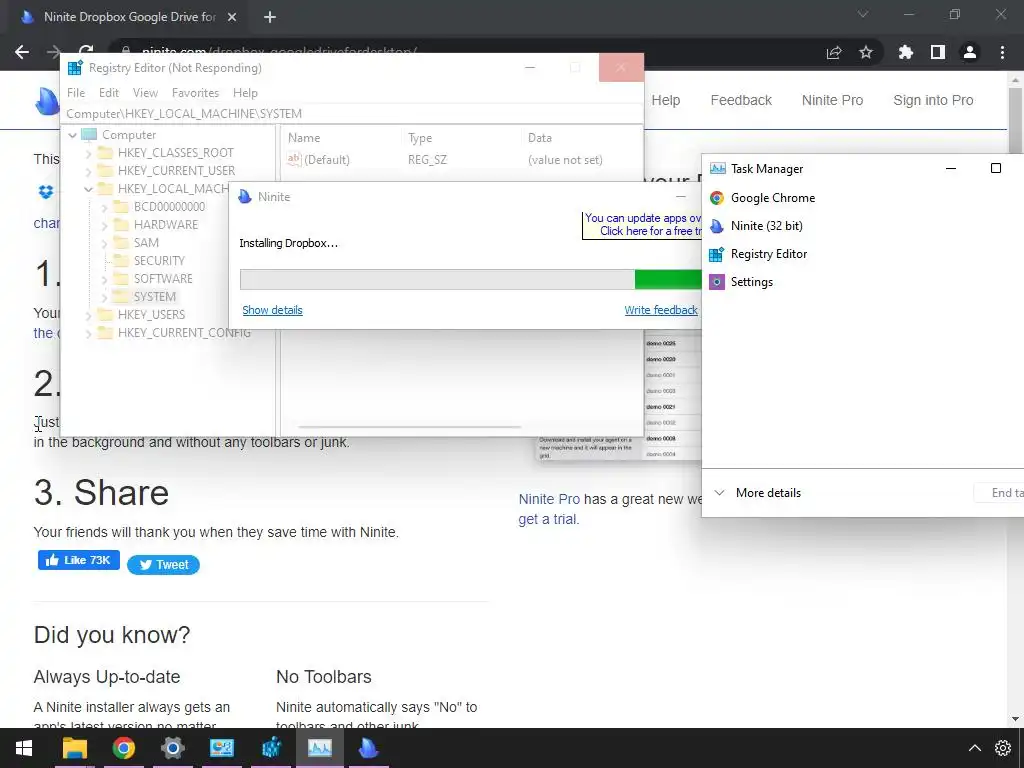Open Chrome tab search chevron
The height and width of the screenshot is (768, 1024).
(x=863, y=14)
